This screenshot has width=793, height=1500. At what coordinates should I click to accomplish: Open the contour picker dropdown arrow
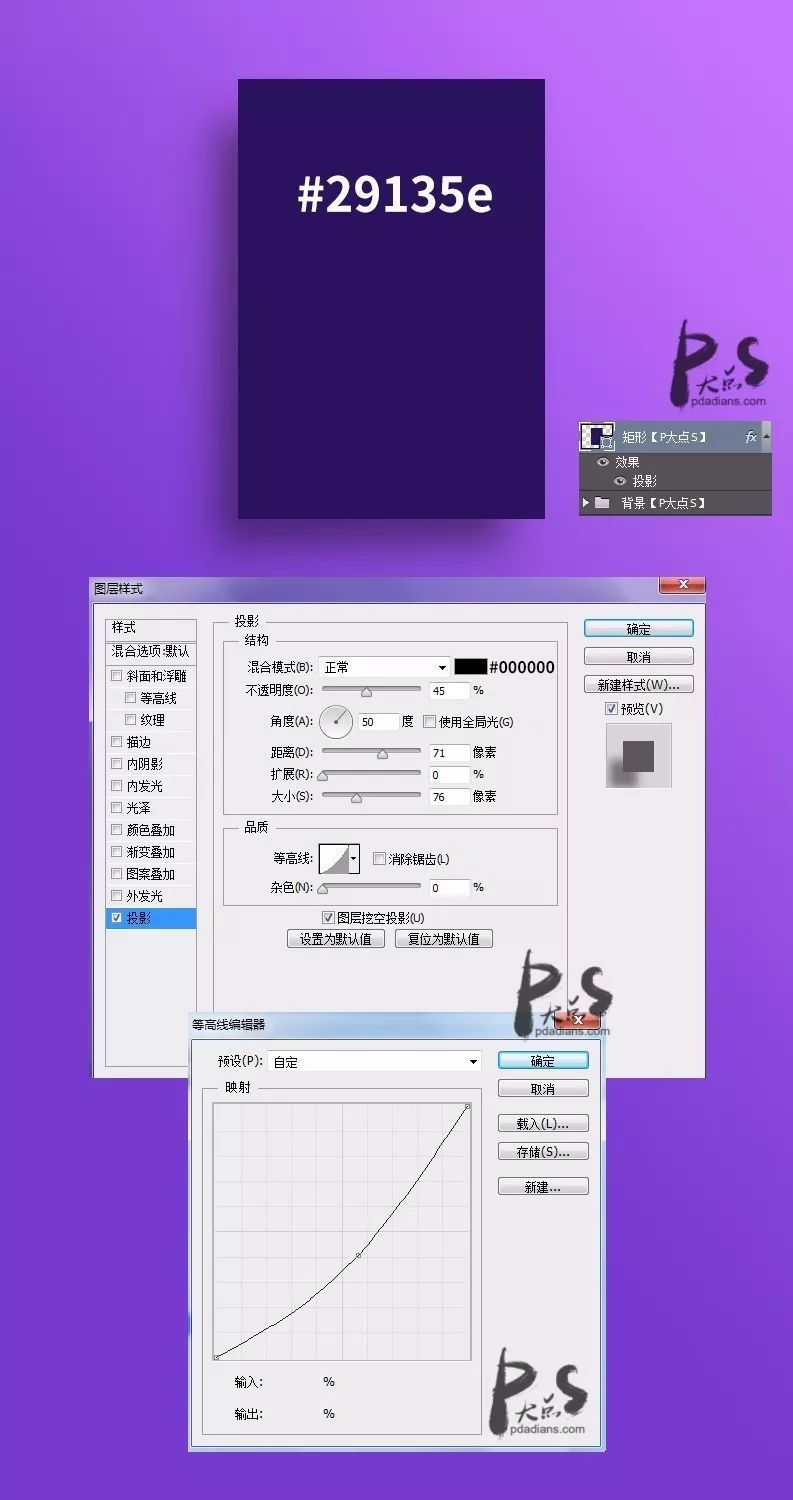pos(353,859)
